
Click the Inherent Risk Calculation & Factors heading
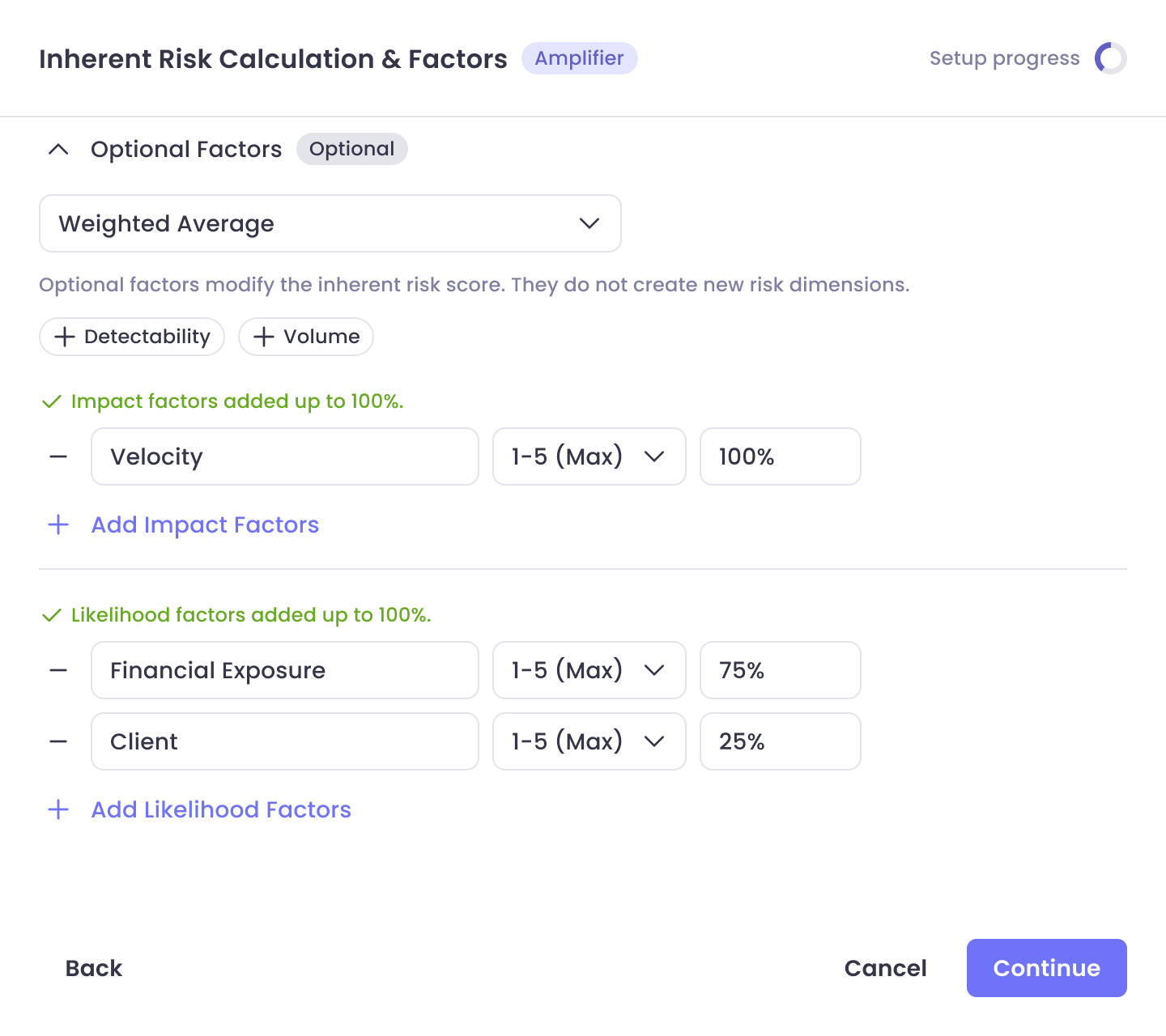[273, 58]
